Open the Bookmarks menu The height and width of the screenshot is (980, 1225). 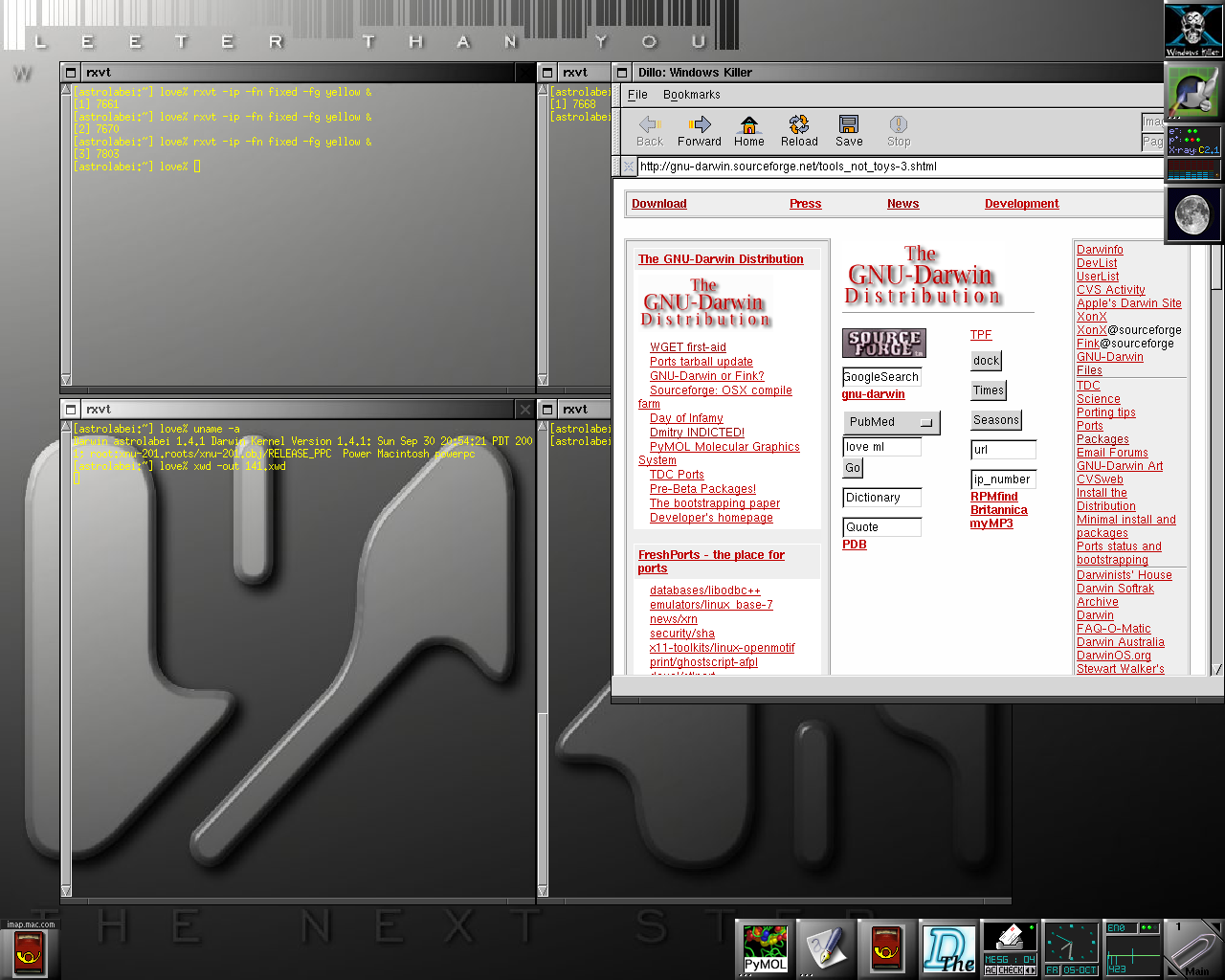(691, 95)
